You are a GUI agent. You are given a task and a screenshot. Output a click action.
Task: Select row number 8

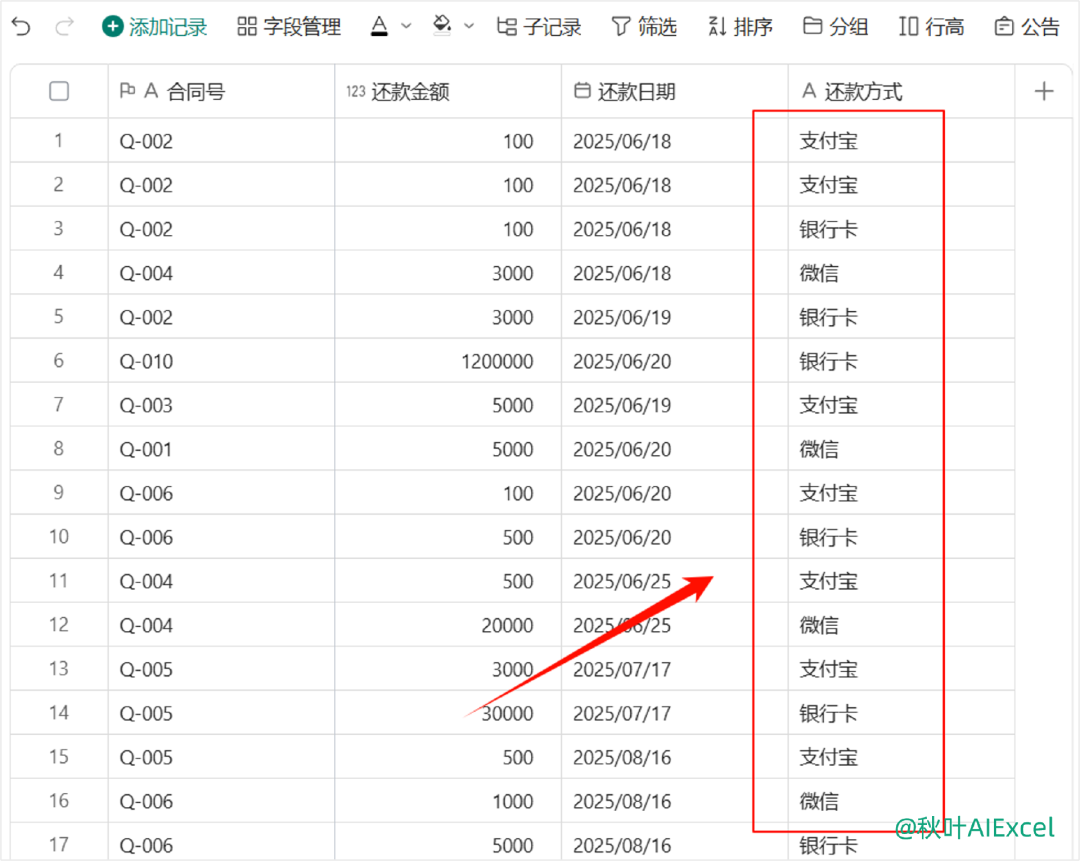(x=59, y=449)
